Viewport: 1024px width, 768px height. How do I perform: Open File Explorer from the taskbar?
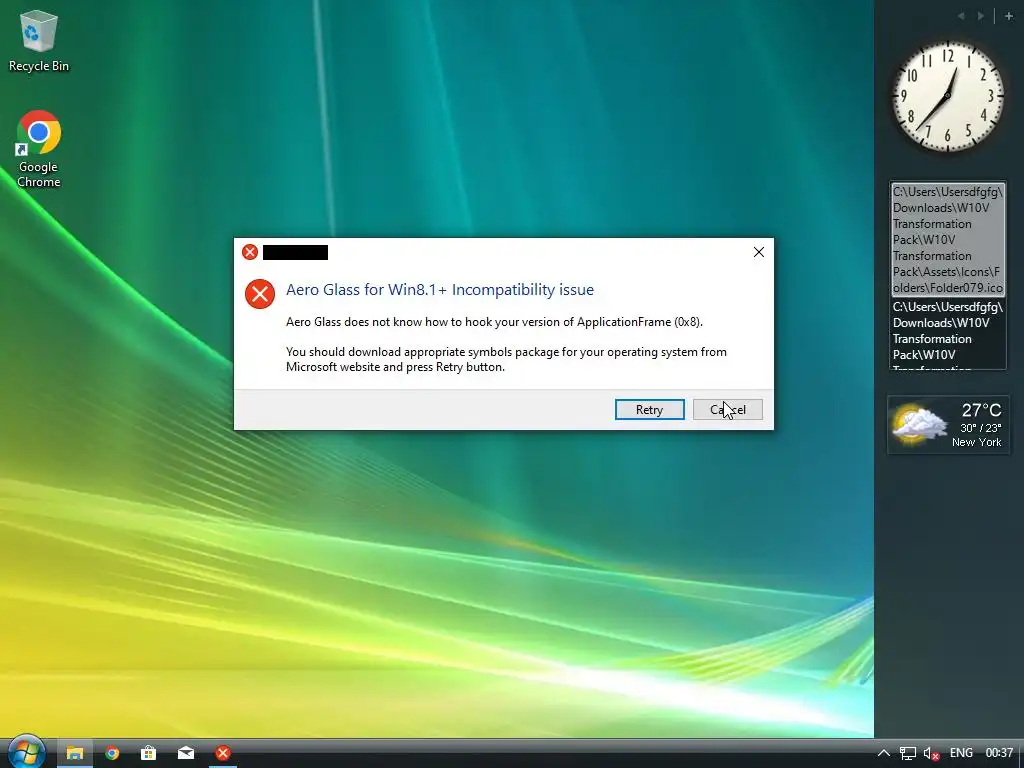pos(75,753)
